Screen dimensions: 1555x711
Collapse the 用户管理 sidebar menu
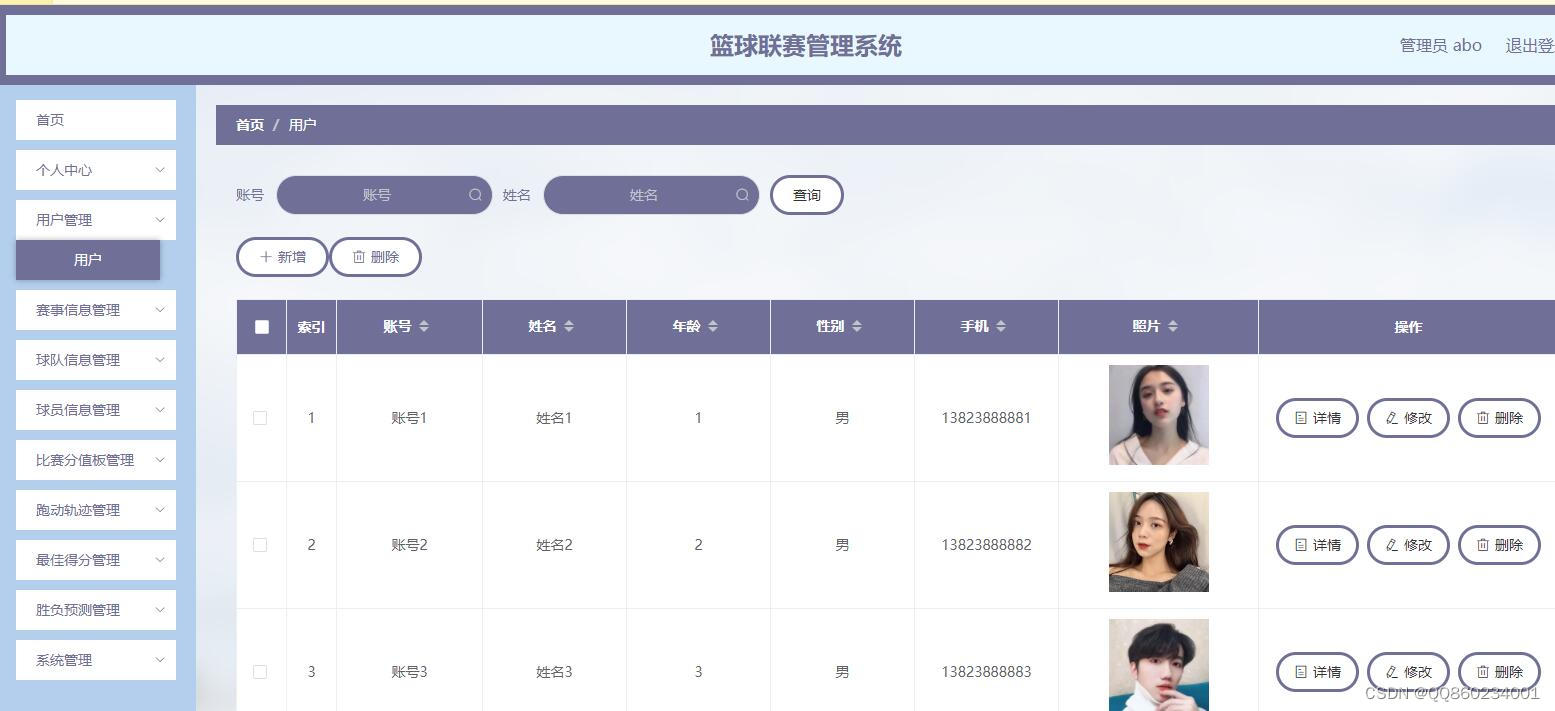coord(96,220)
